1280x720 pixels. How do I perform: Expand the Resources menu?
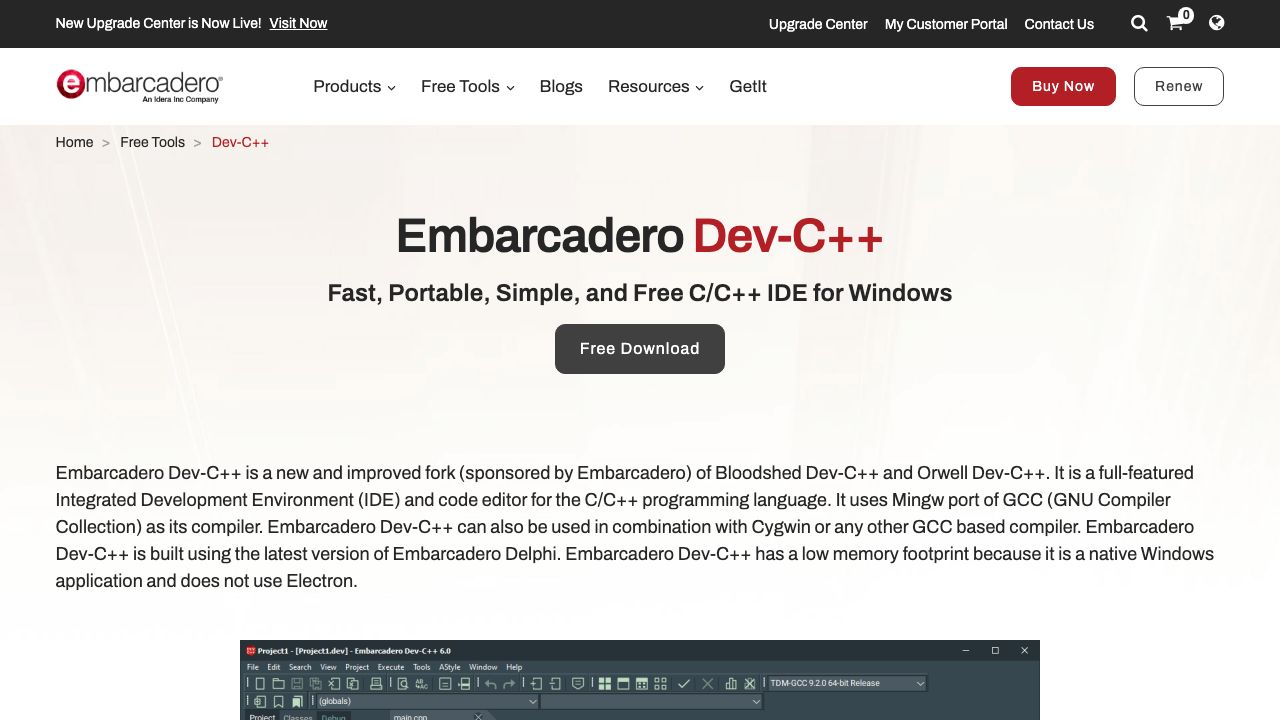(x=655, y=86)
